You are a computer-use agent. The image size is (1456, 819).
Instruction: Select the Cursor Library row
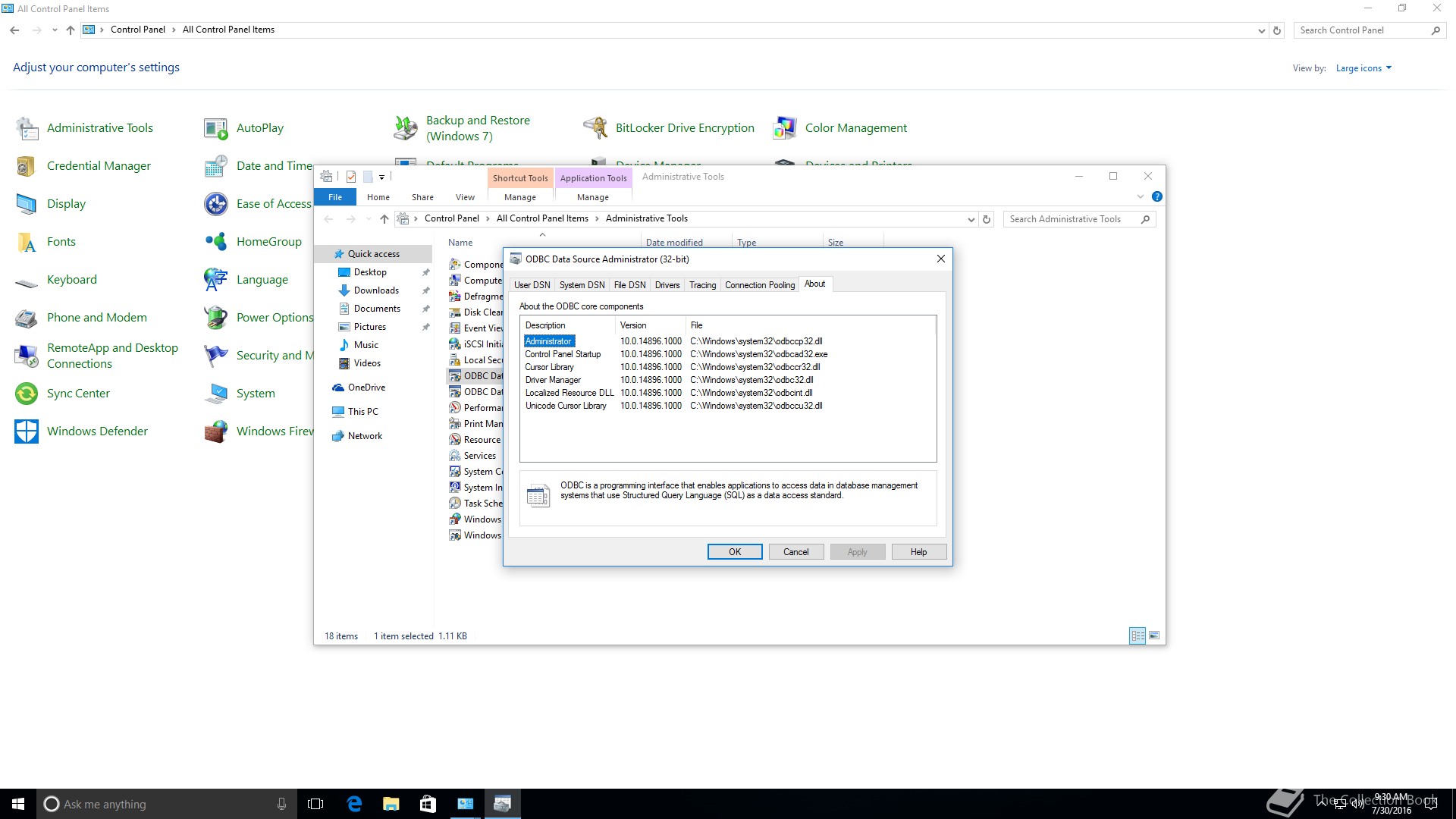pos(728,367)
